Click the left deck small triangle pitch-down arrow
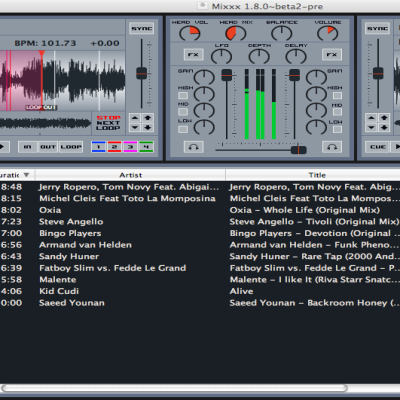This screenshot has width=400, height=400. [135, 127]
